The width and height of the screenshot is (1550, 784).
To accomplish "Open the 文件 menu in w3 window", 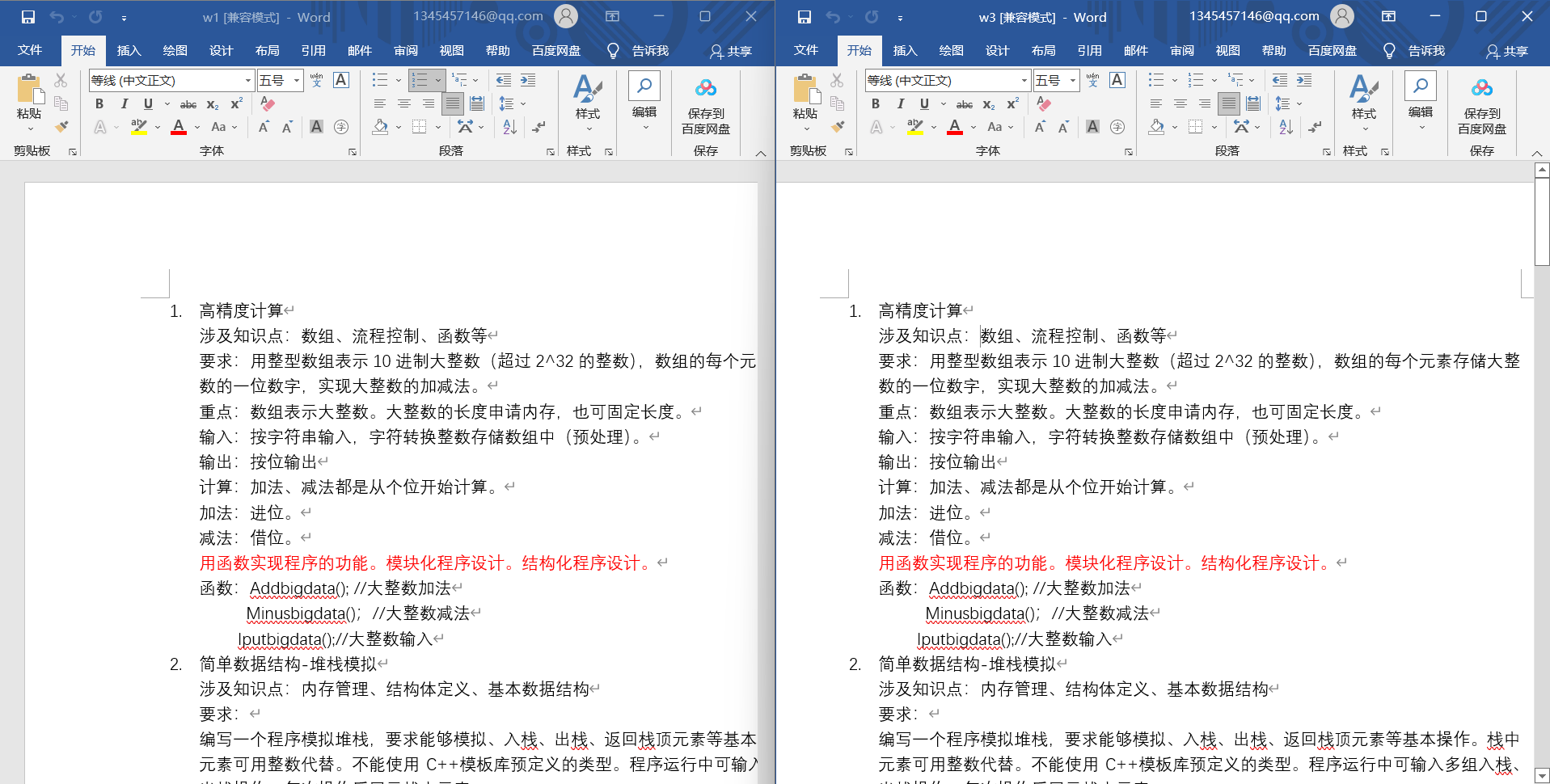I will tap(806, 50).
